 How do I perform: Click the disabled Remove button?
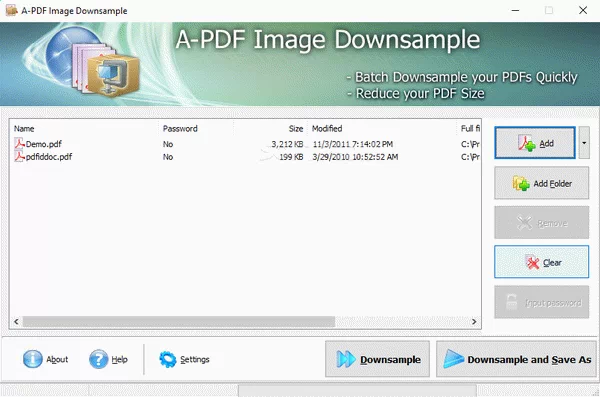[541, 222]
